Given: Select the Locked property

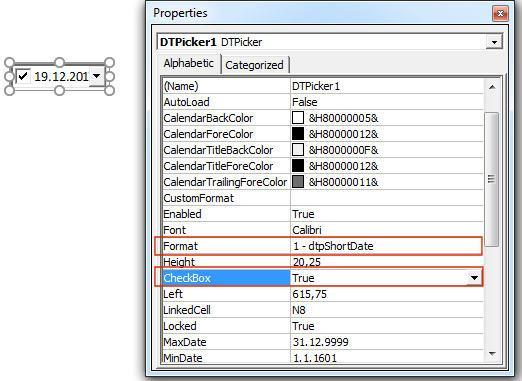Looking at the screenshot, I should [180, 326].
